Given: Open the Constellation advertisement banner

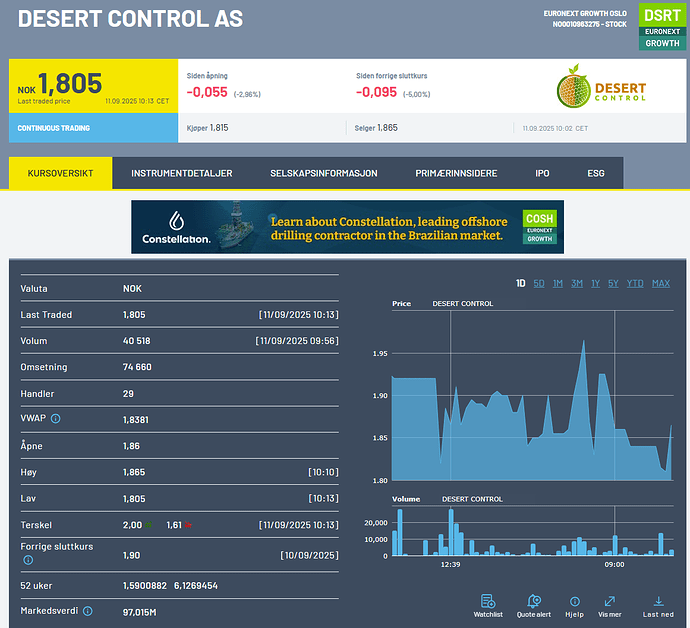Looking at the screenshot, I should [x=347, y=227].
